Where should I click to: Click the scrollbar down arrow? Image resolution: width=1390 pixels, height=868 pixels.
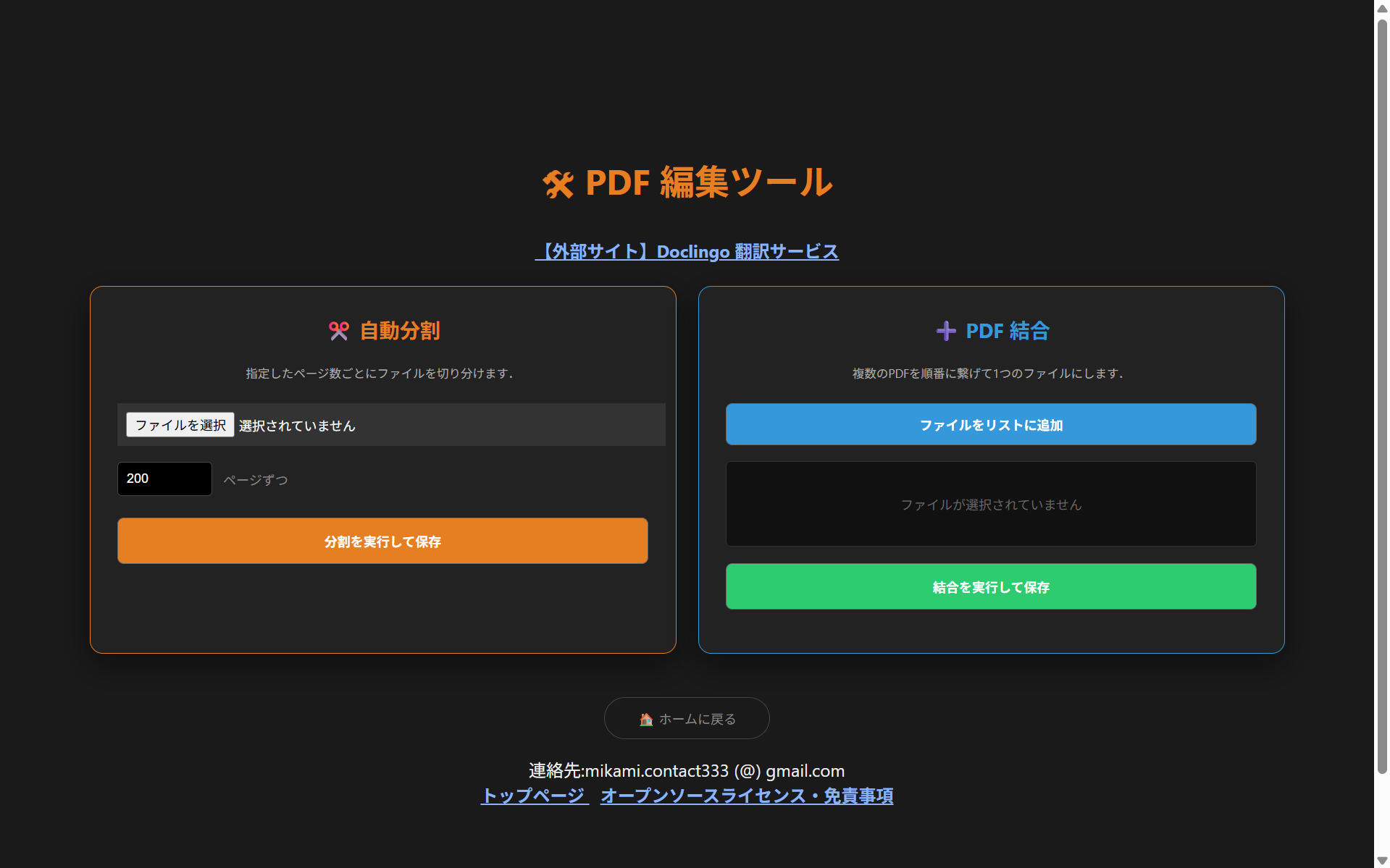pyautogui.click(x=1382, y=860)
